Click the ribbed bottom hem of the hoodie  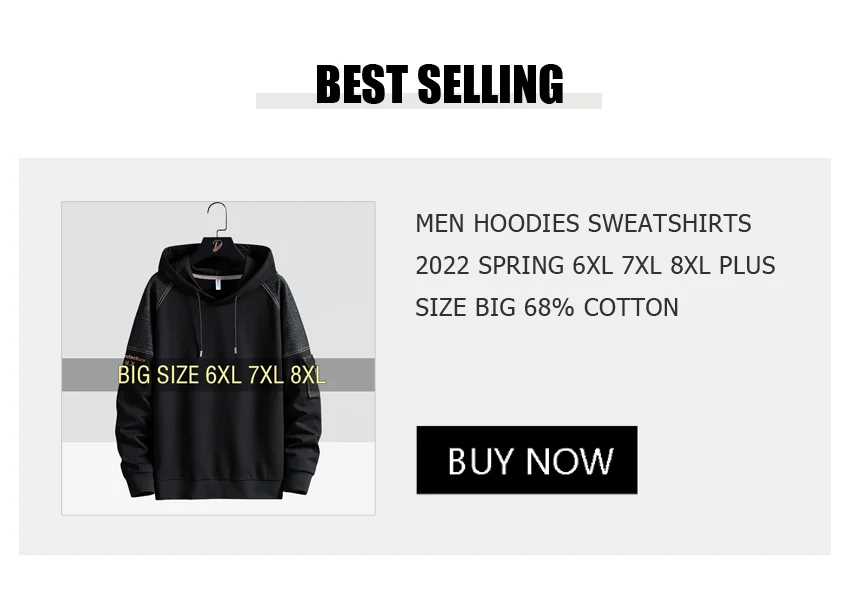[219, 489]
